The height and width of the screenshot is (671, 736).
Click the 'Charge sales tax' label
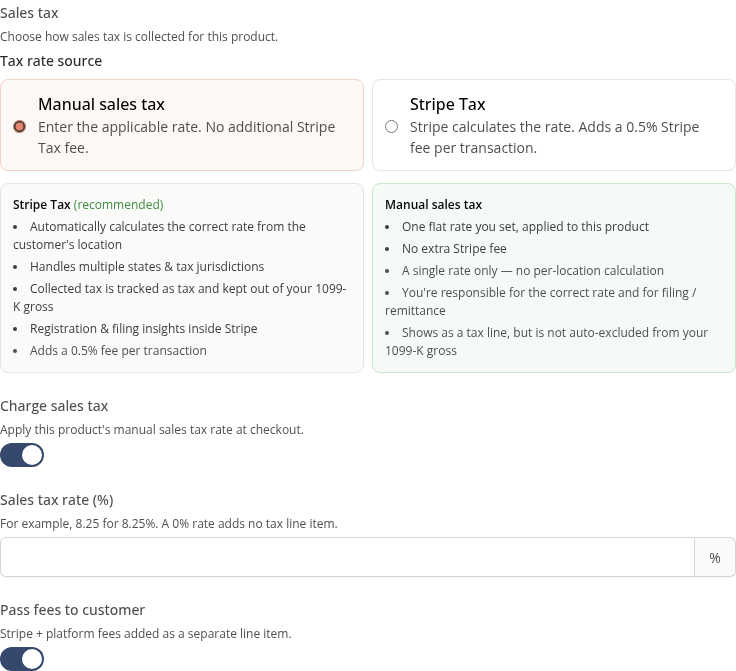tap(54, 406)
